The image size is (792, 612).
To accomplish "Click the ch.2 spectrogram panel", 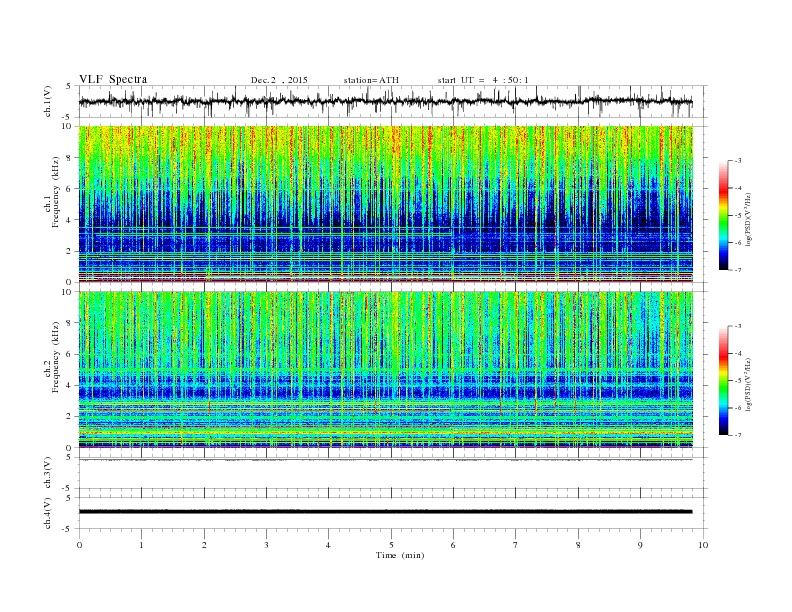I will click(386, 370).
